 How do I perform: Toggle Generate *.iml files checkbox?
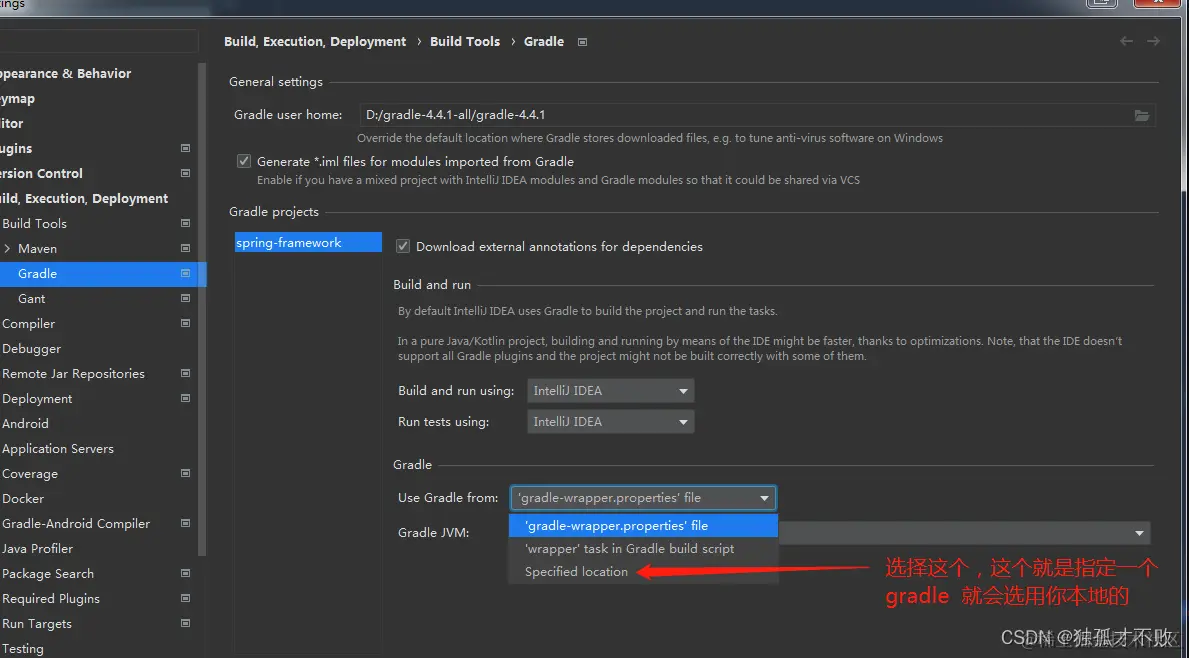244,161
